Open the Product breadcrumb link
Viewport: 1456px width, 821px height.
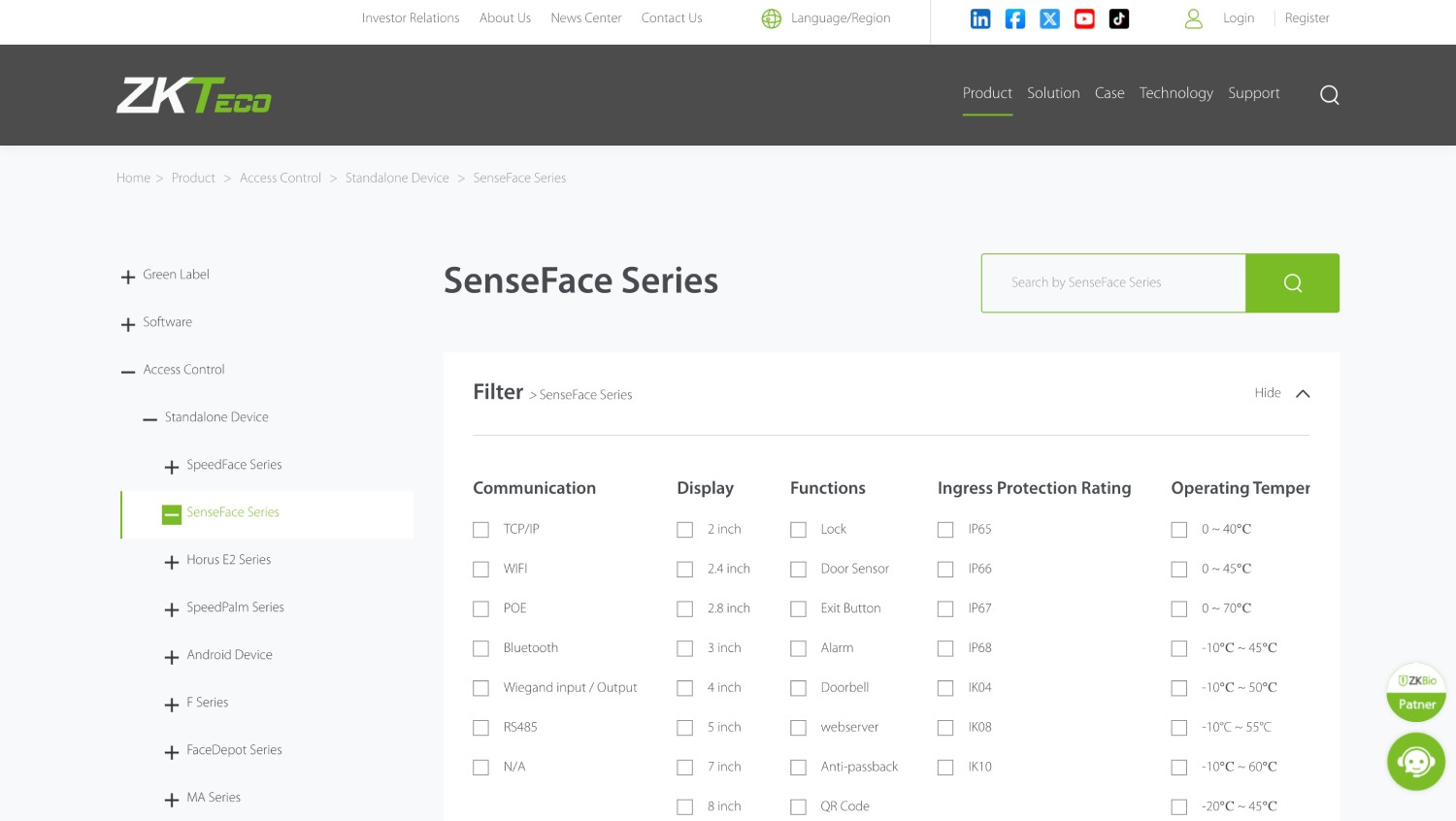click(x=193, y=179)
